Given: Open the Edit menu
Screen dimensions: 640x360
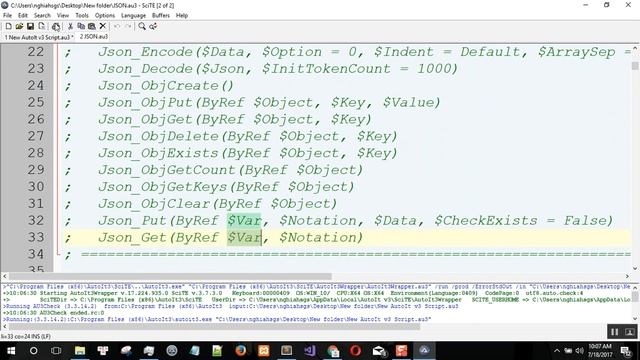Looking at the screenshot, I should (22, 16).
